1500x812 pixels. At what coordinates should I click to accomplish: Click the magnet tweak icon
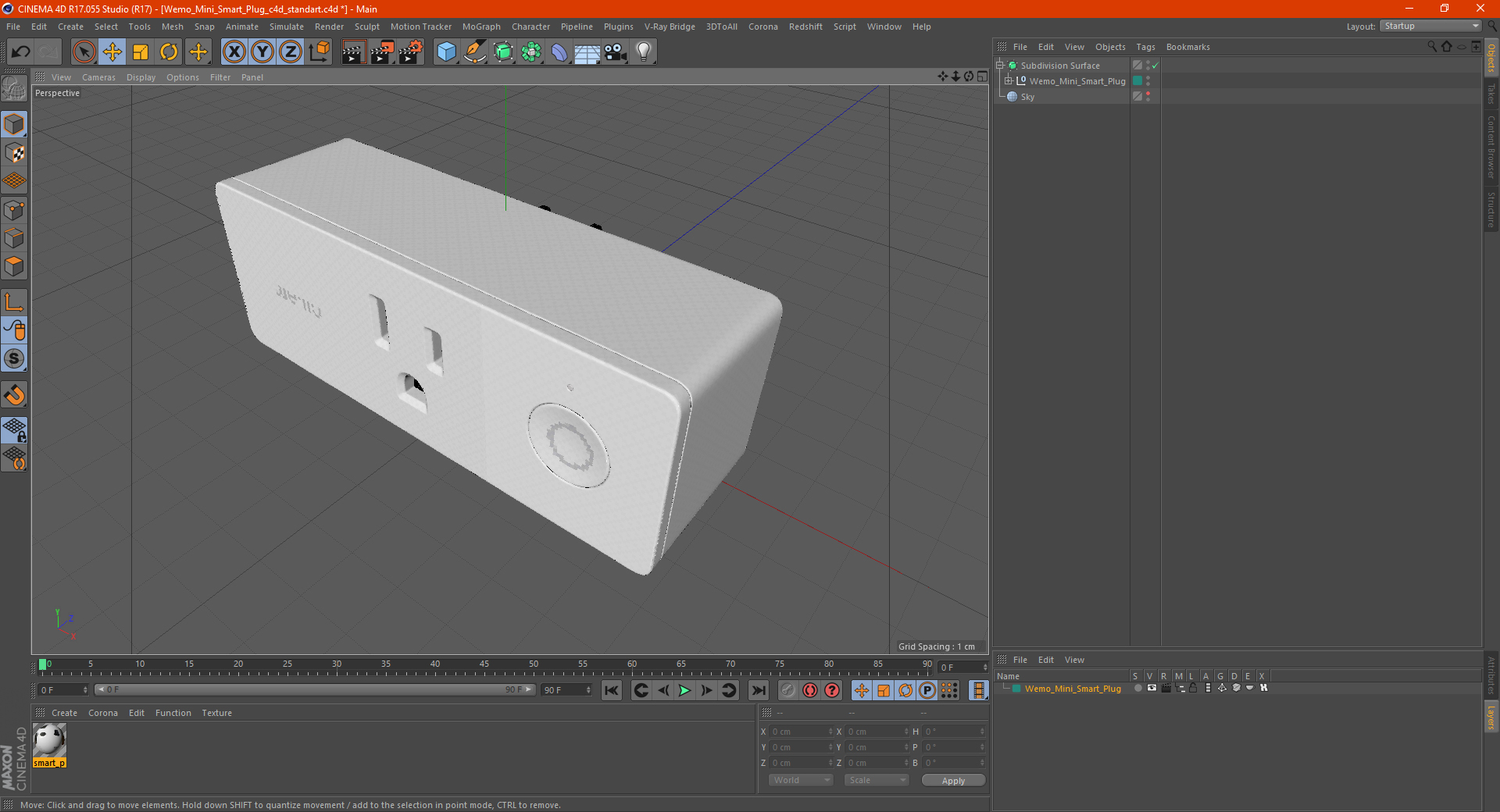coord(14,395)
